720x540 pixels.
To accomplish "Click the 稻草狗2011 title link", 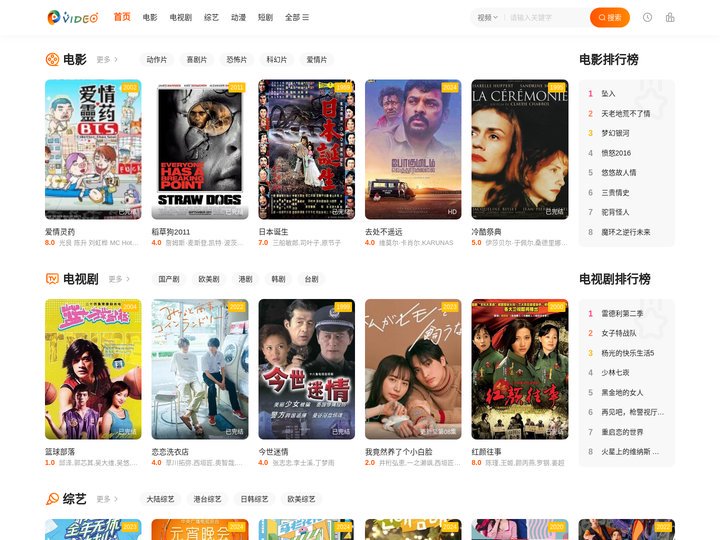I will [x=171, y=232].
